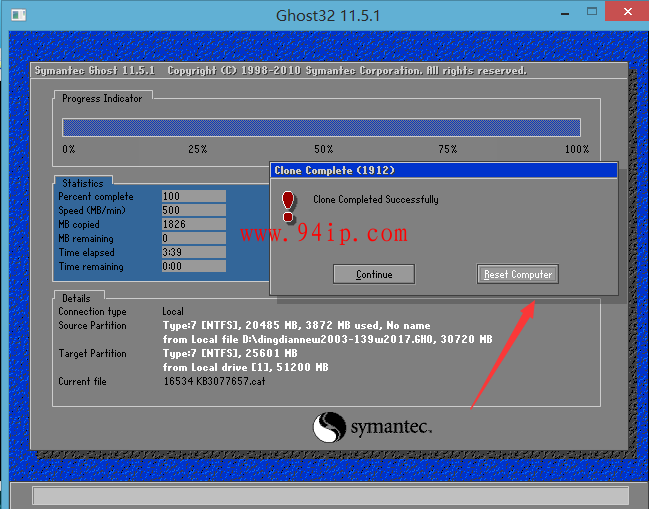Click the Percent complete label
649x509 pixels.
96,197
